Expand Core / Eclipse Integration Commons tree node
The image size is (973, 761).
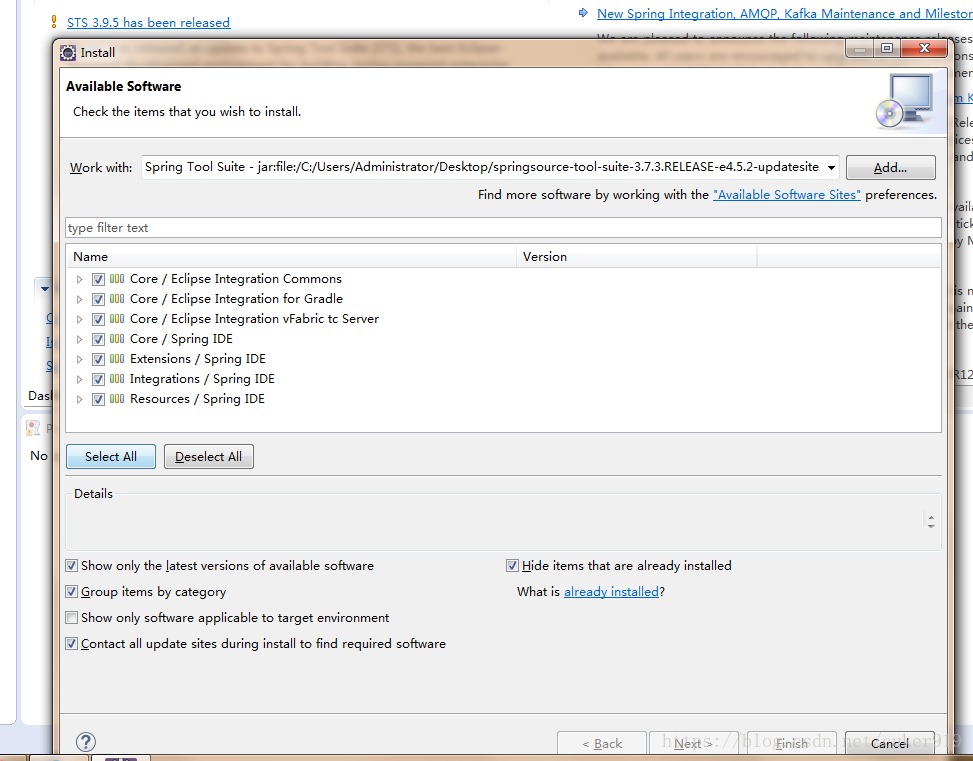[x=79, y=279]
